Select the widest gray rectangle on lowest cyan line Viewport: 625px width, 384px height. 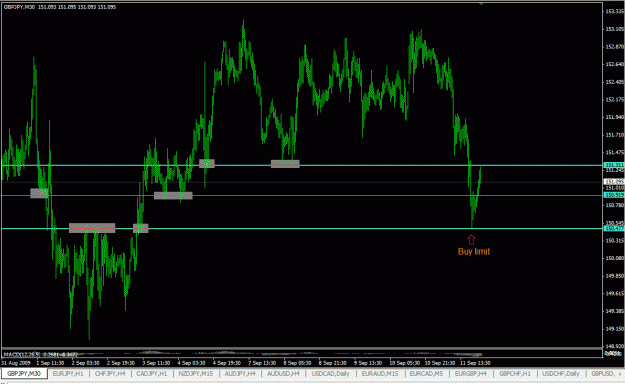pos(92,228)
